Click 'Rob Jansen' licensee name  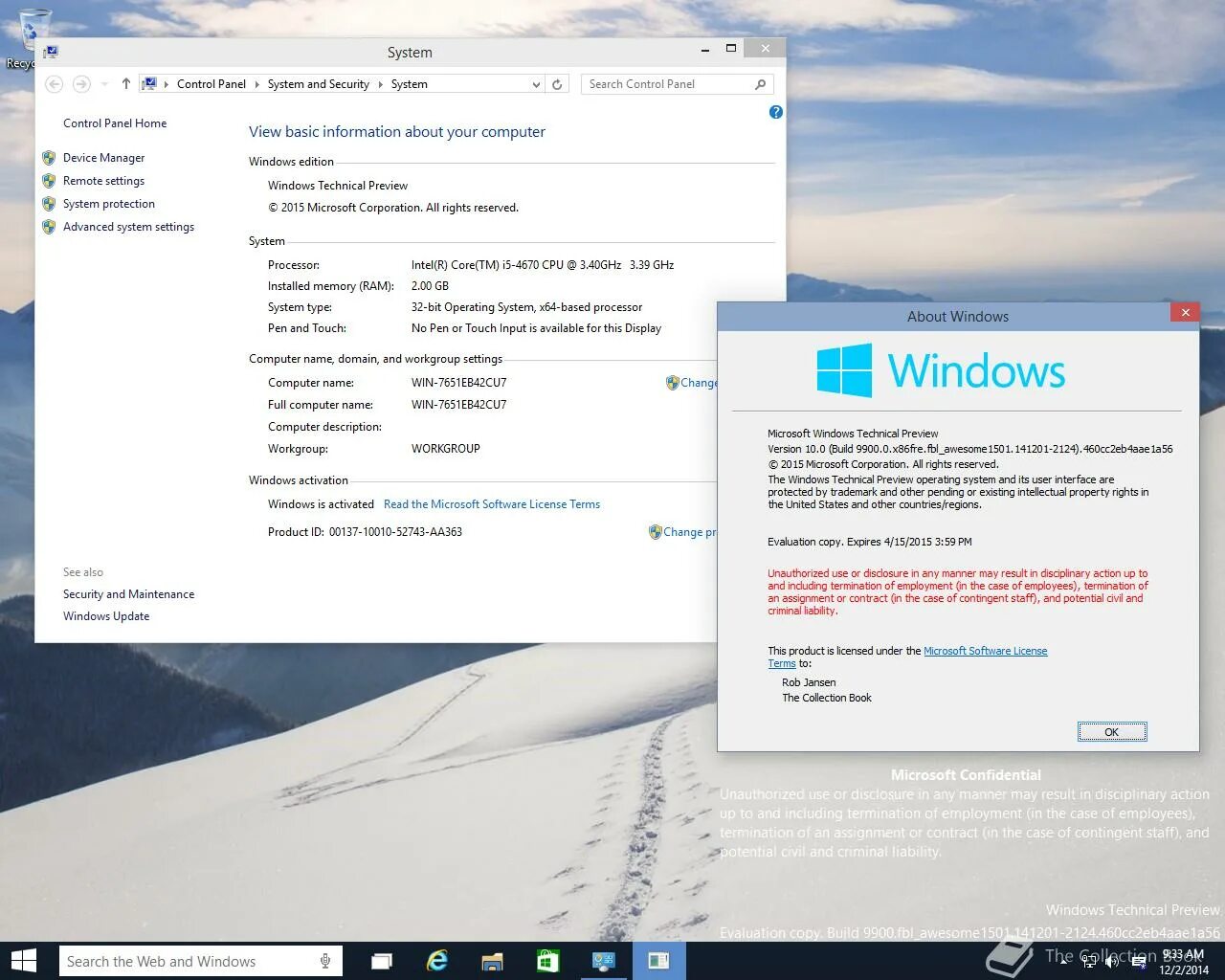tap(809, 682)
